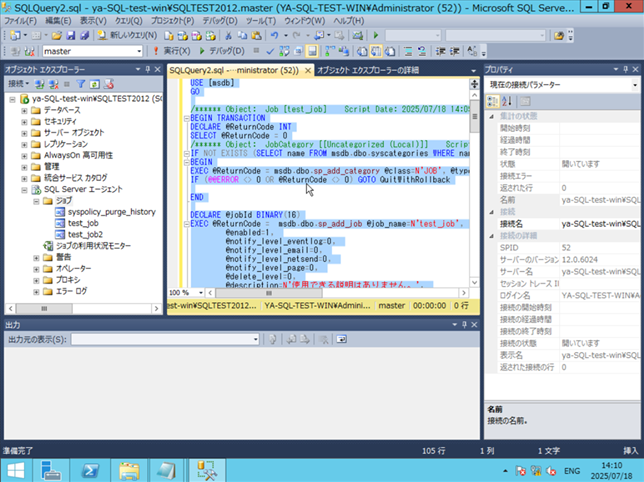
Task: Select the test_job2 job item
Action: coord(85,234)
